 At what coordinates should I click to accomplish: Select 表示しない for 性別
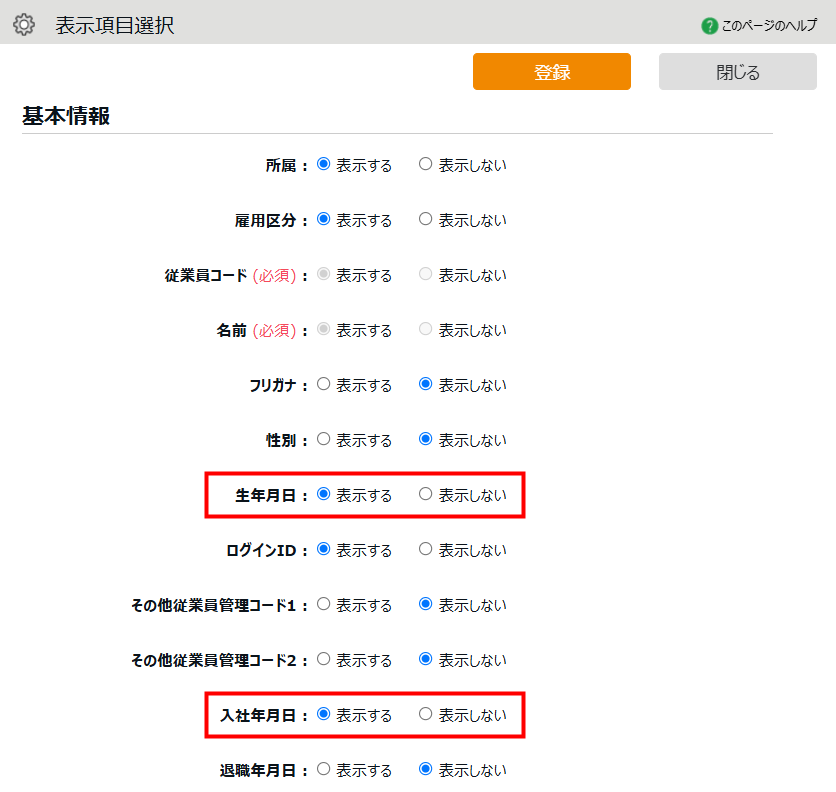pyautogui.click(x=425, y=439)
